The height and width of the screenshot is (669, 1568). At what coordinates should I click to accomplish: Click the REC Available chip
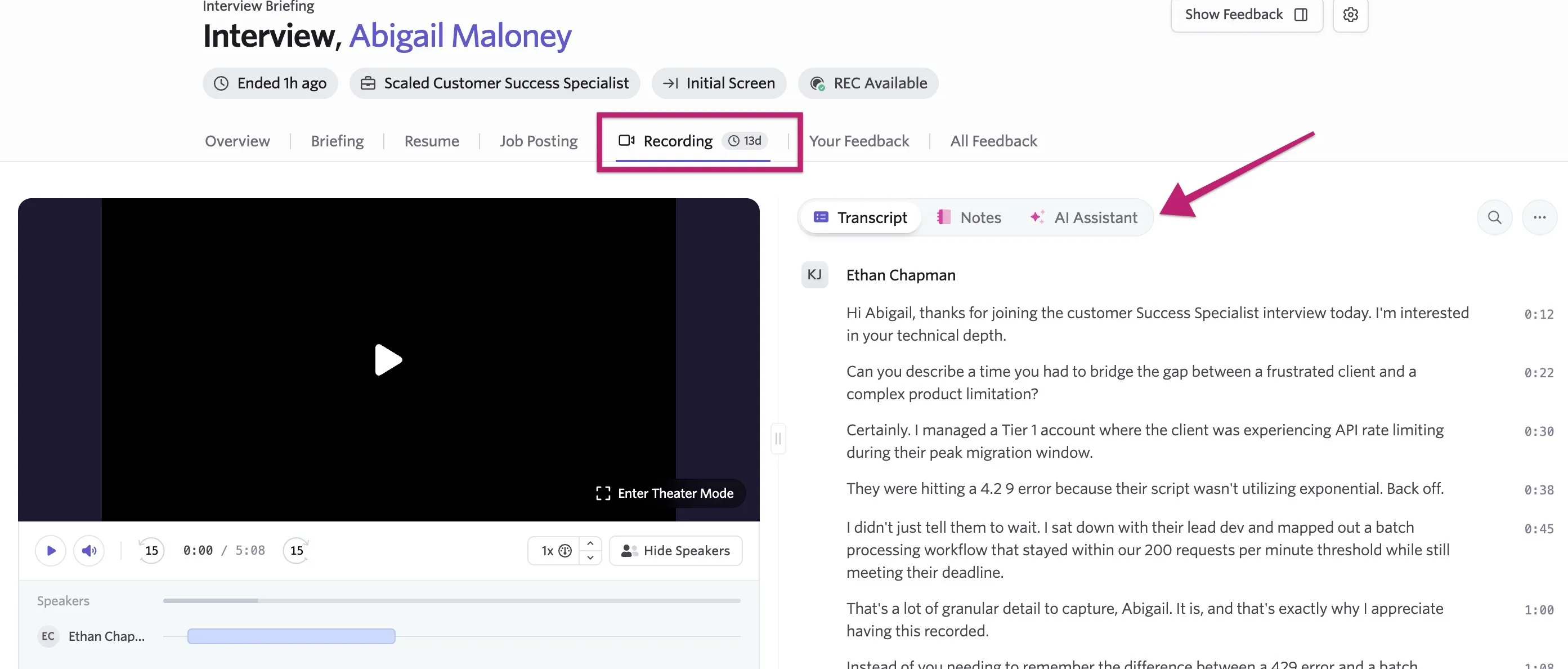pos(868,83)
